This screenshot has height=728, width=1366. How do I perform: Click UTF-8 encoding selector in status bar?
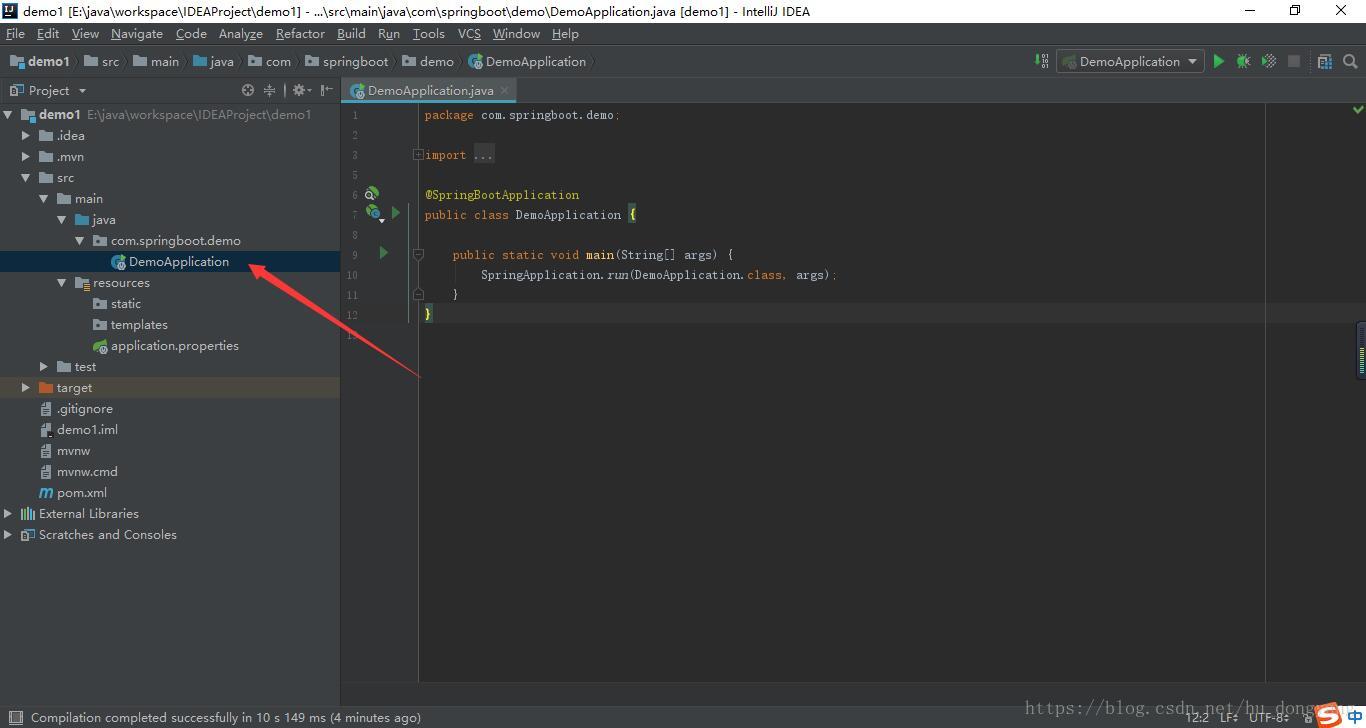coord(1268,717)
